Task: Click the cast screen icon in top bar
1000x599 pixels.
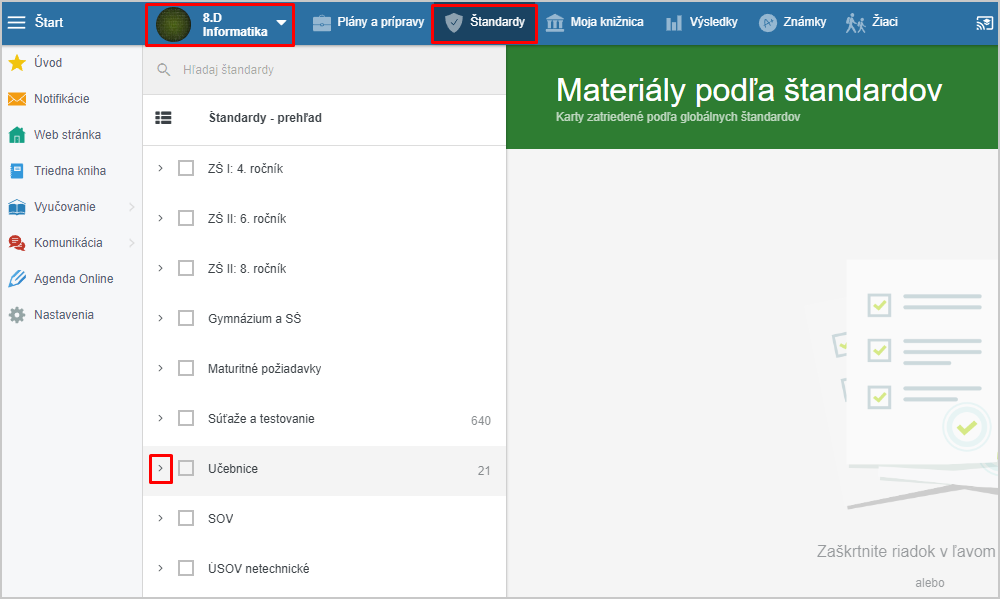Action: pos(985,23)
